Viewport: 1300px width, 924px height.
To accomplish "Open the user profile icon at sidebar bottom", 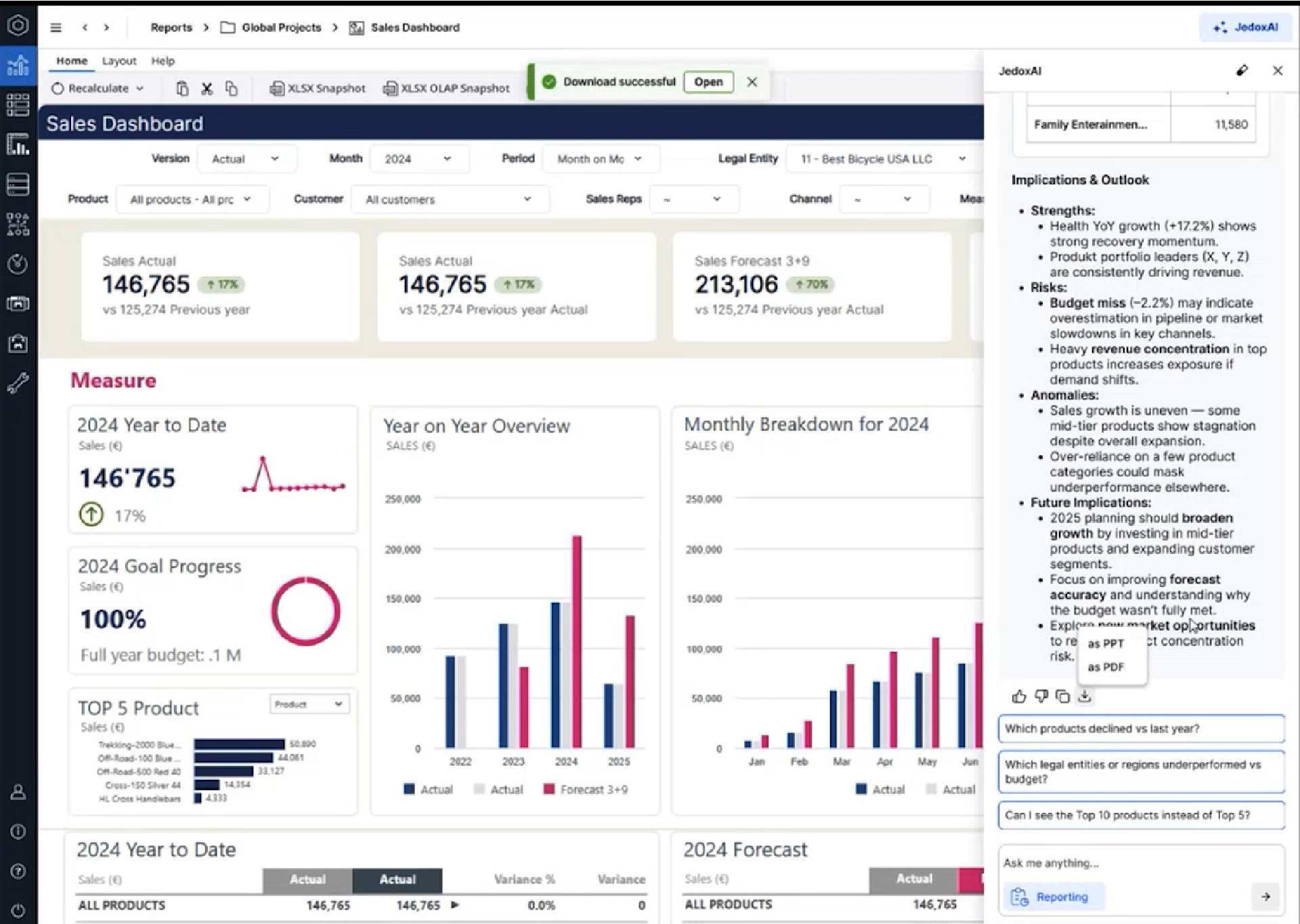I will click(x=18, y=792).
